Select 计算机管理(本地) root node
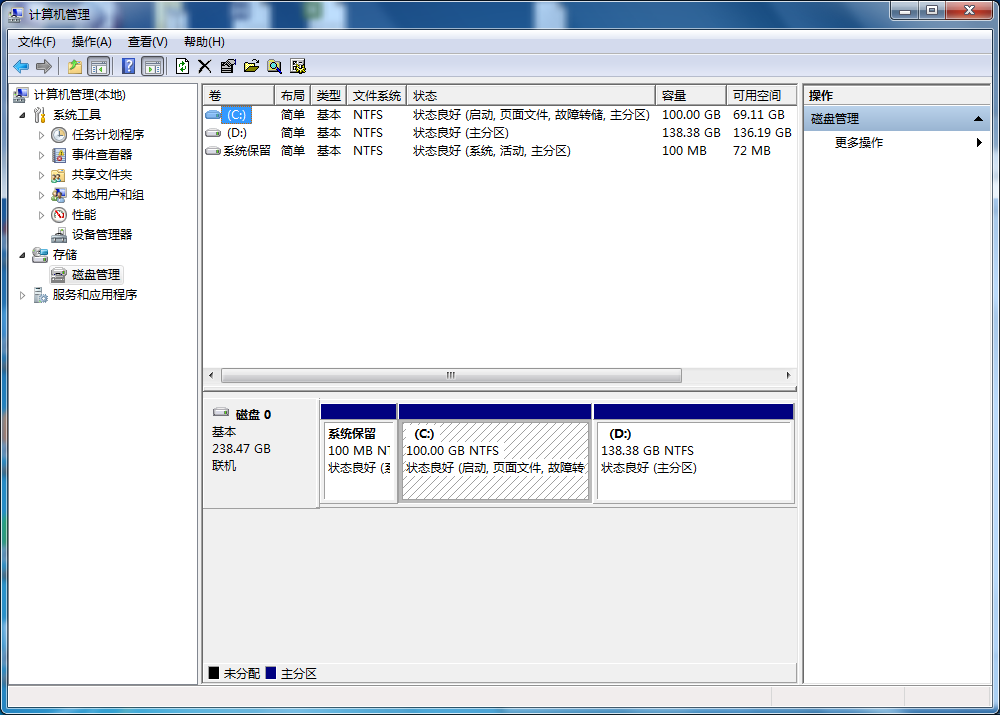Image resolution: width=1000 pixels, height=715 pixels. [x=80, y=95]
